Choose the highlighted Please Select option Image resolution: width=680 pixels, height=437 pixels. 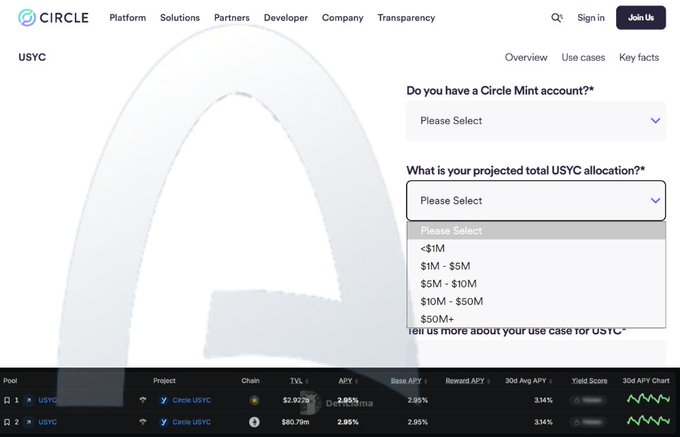[x=536, y=231]
